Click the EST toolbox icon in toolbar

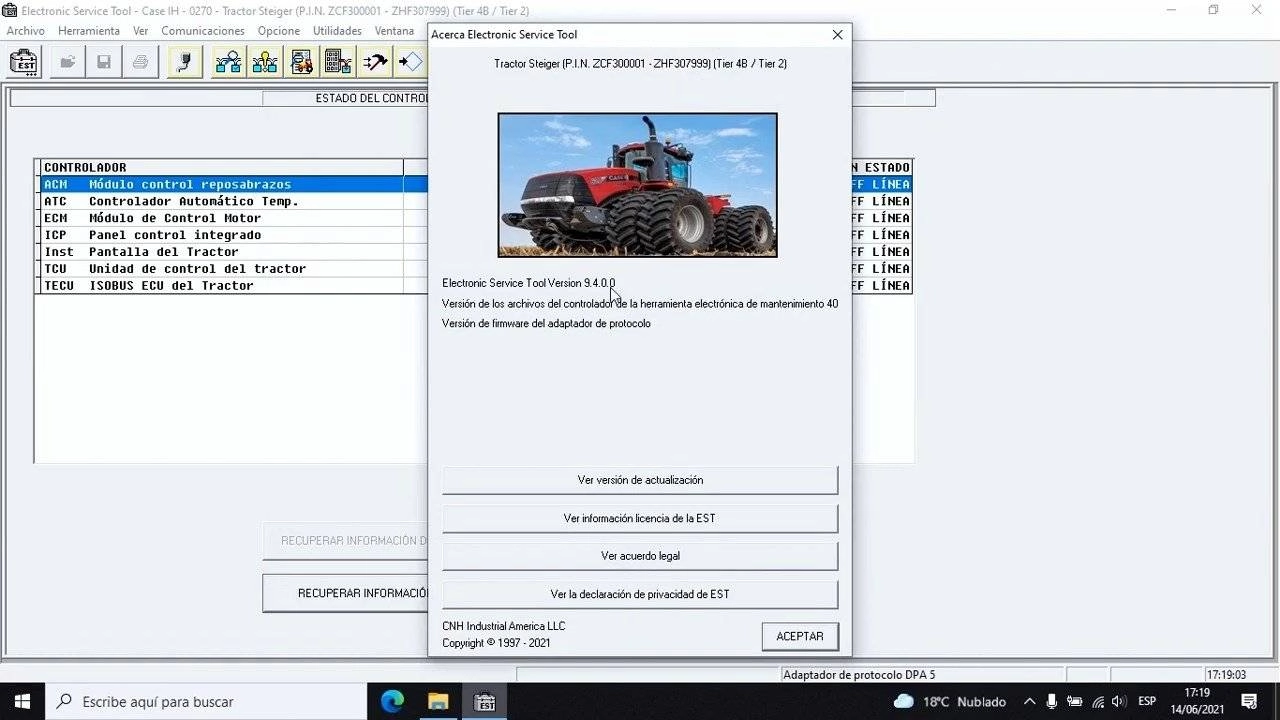click(x=23, y=62)
